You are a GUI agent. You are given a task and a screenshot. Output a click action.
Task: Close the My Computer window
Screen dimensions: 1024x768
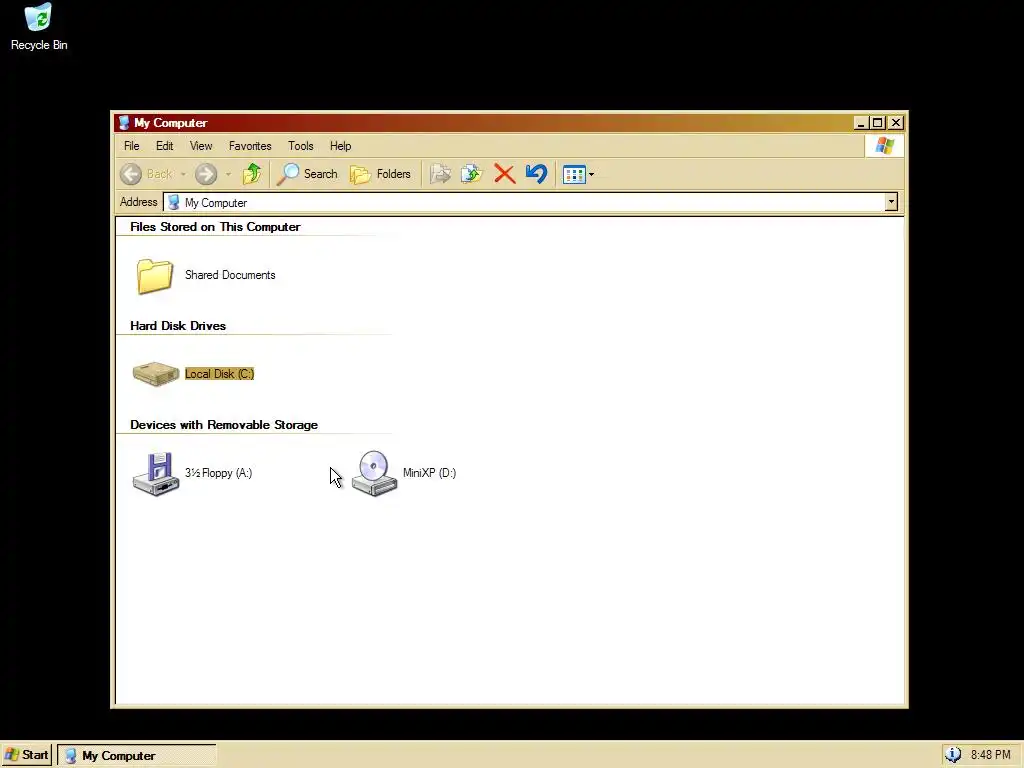click(896, 123)
